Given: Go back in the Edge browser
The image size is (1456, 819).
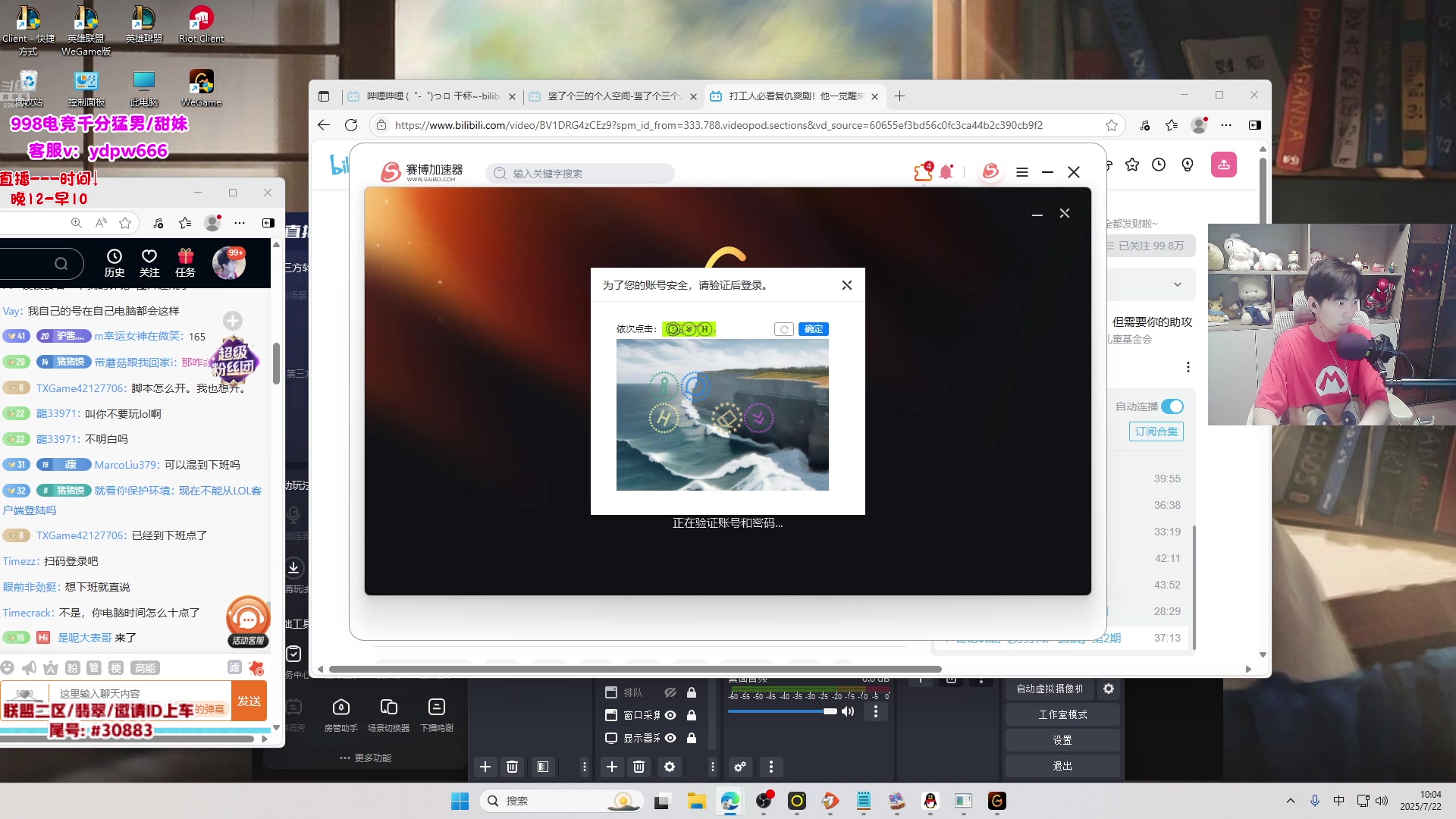Looking at the screenshot, I should (324, 125).
